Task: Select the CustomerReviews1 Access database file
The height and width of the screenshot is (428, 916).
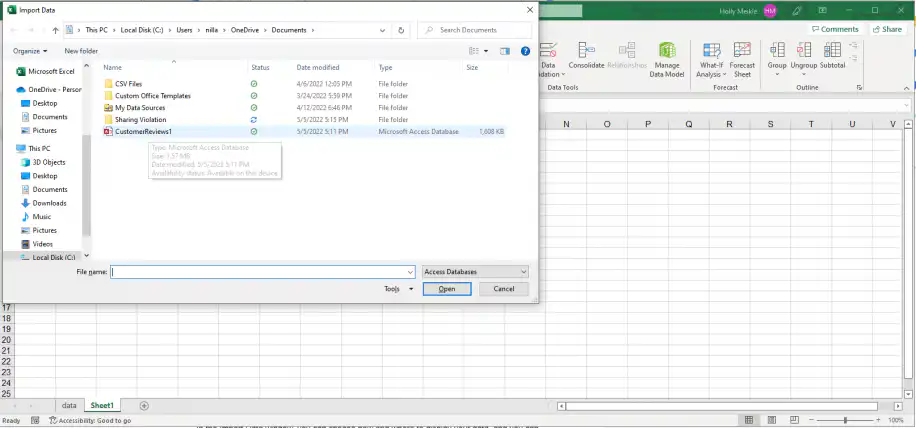Action: (x=138, y=132)
